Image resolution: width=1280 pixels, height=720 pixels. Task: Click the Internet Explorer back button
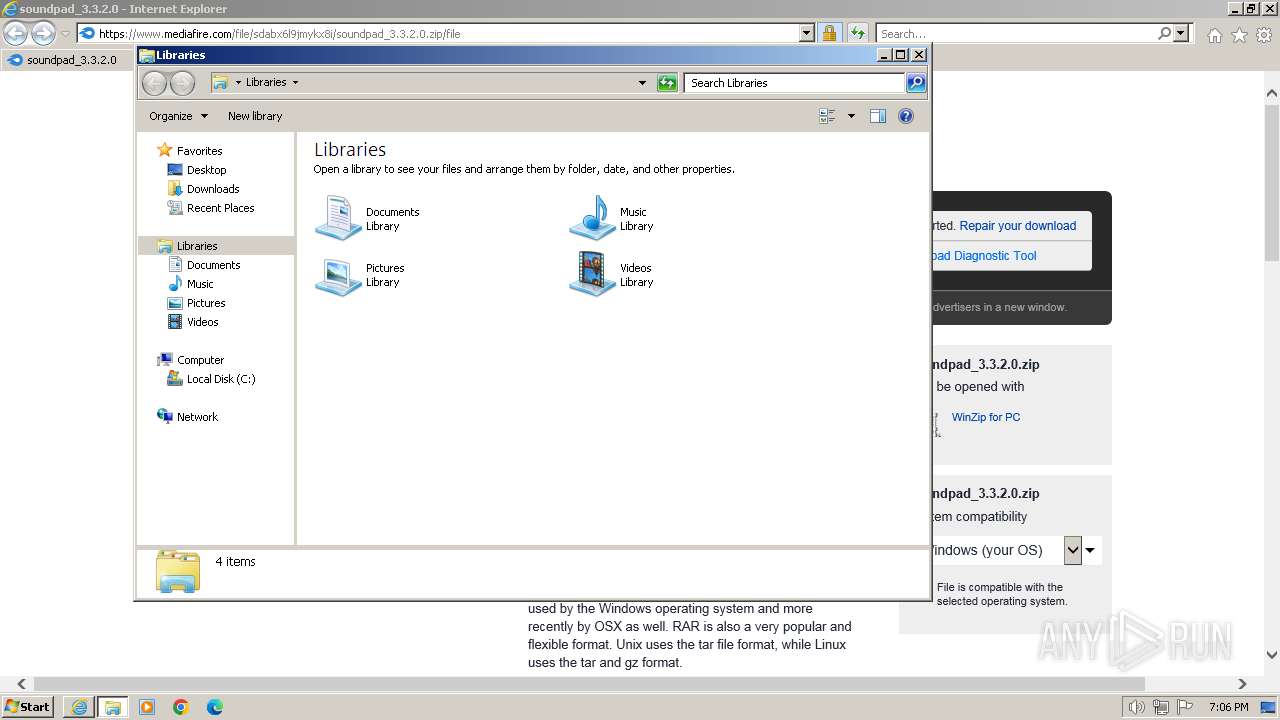[x=16, y=34]
